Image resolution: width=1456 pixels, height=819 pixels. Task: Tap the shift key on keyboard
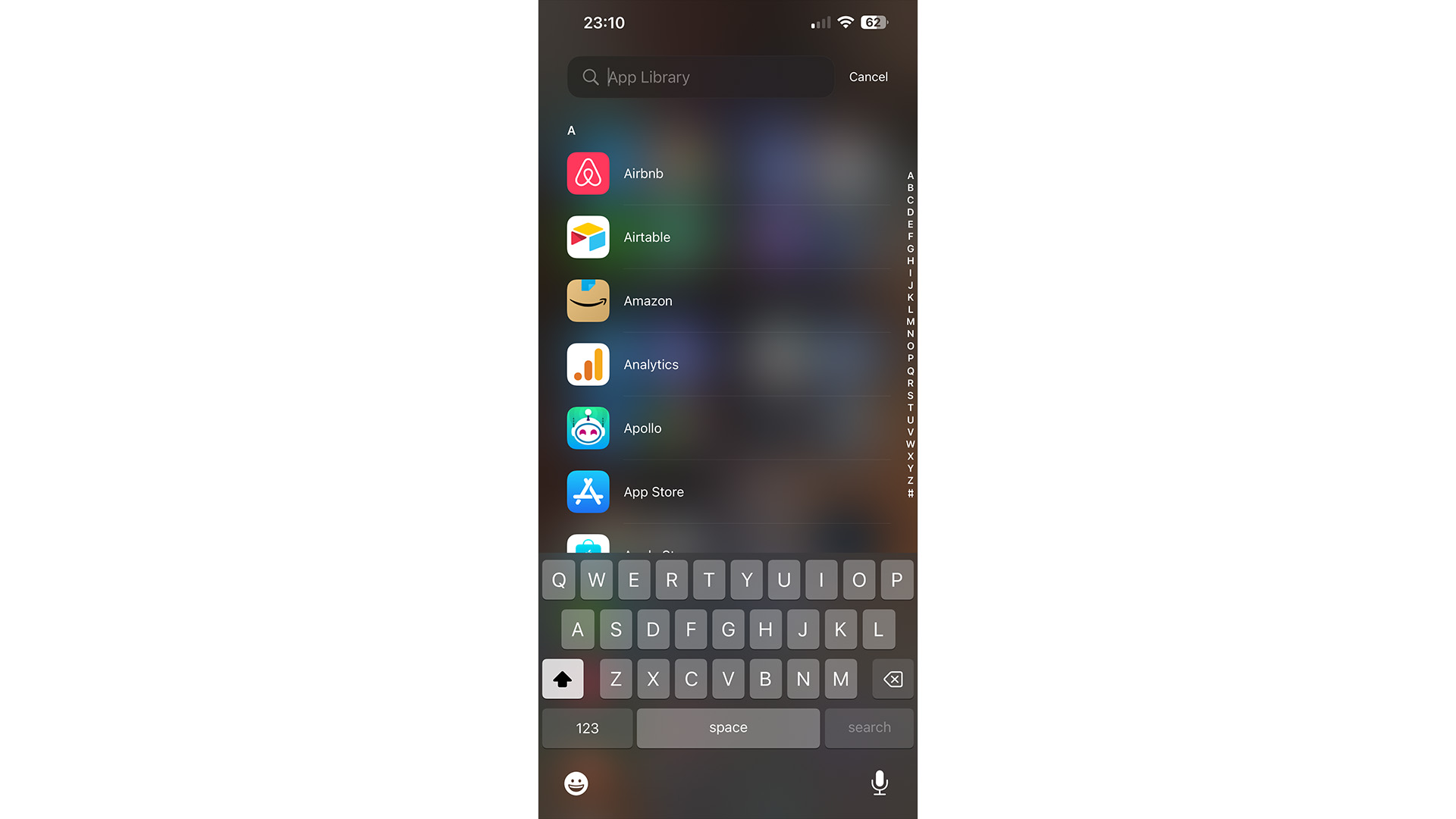point(562,678)
